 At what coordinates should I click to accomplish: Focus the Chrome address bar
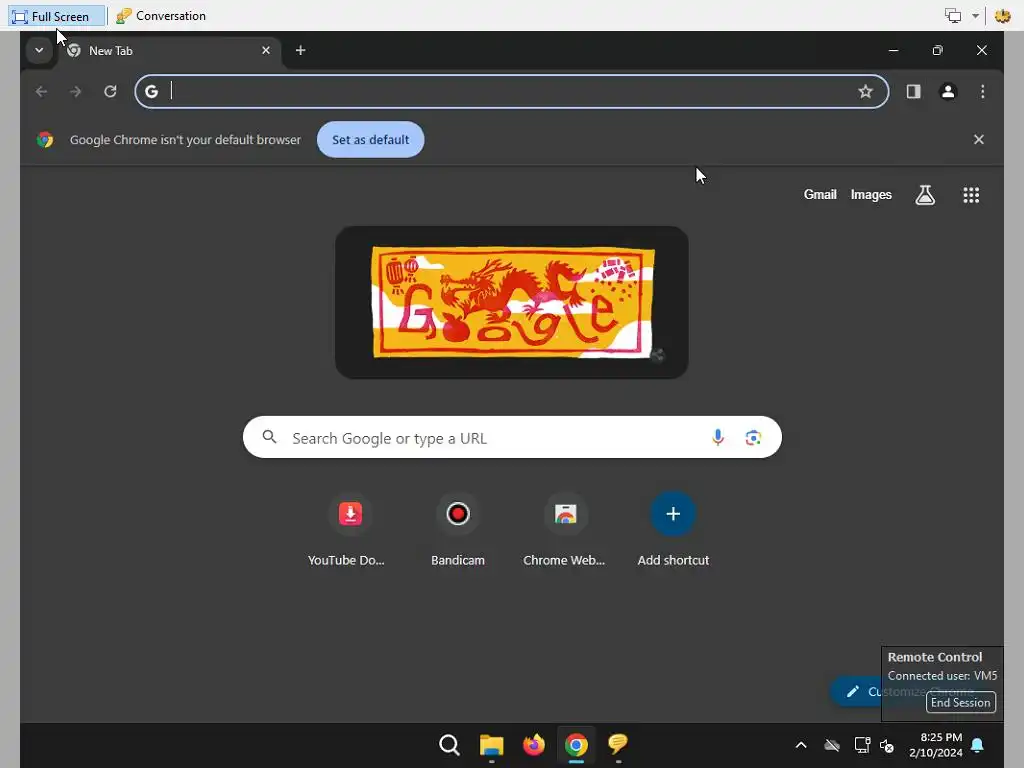[x=511, y=91]
